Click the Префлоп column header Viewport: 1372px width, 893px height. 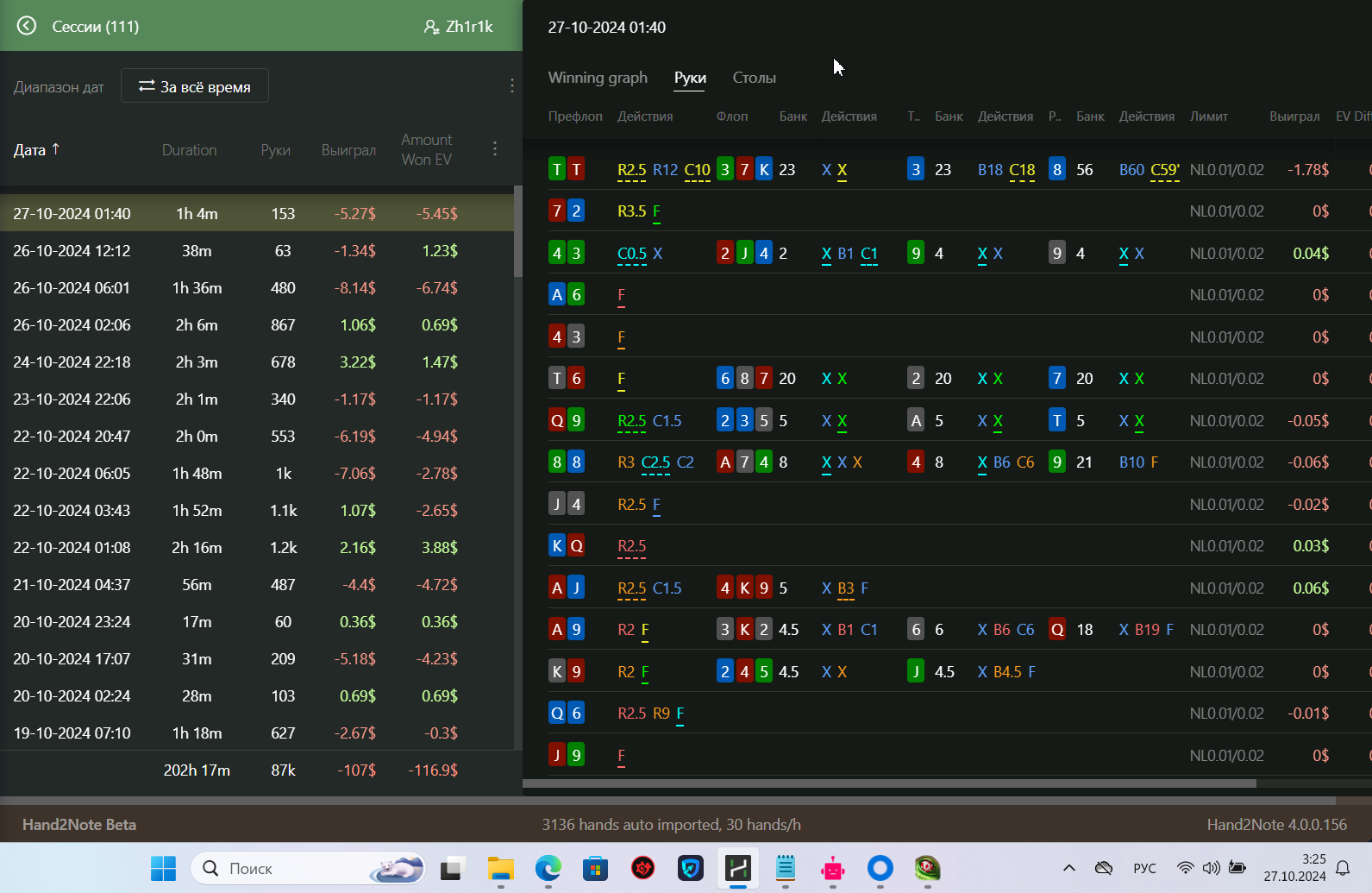click(575, 116)
